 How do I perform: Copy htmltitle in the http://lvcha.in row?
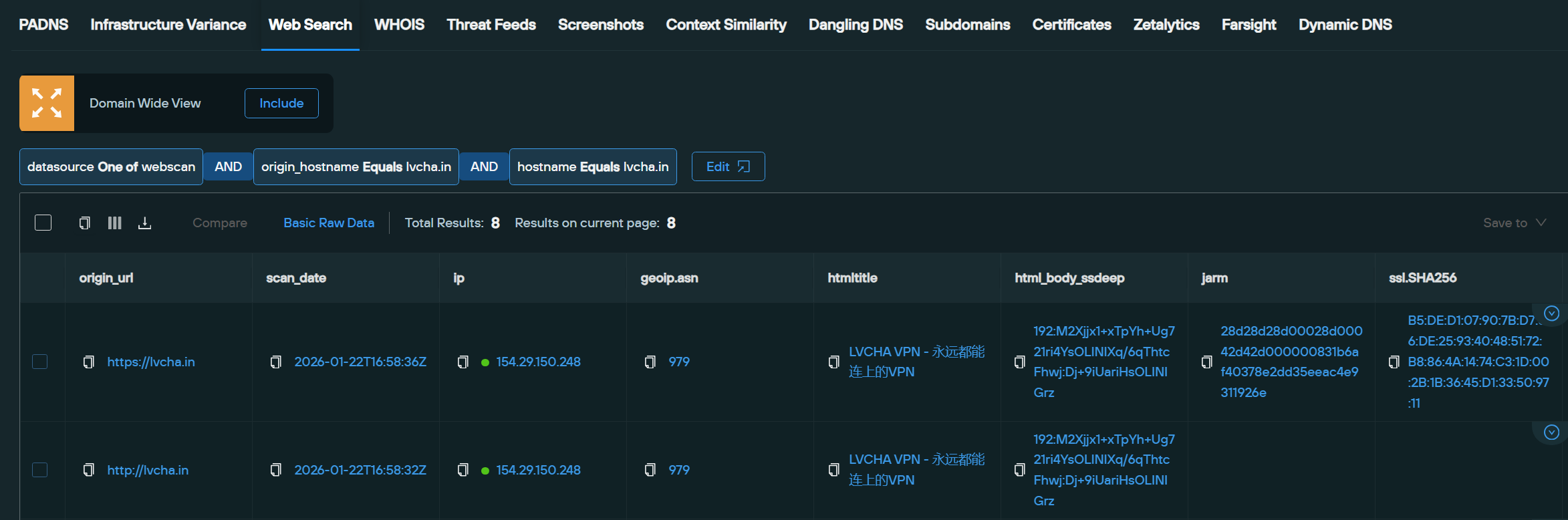click(833, 470)
